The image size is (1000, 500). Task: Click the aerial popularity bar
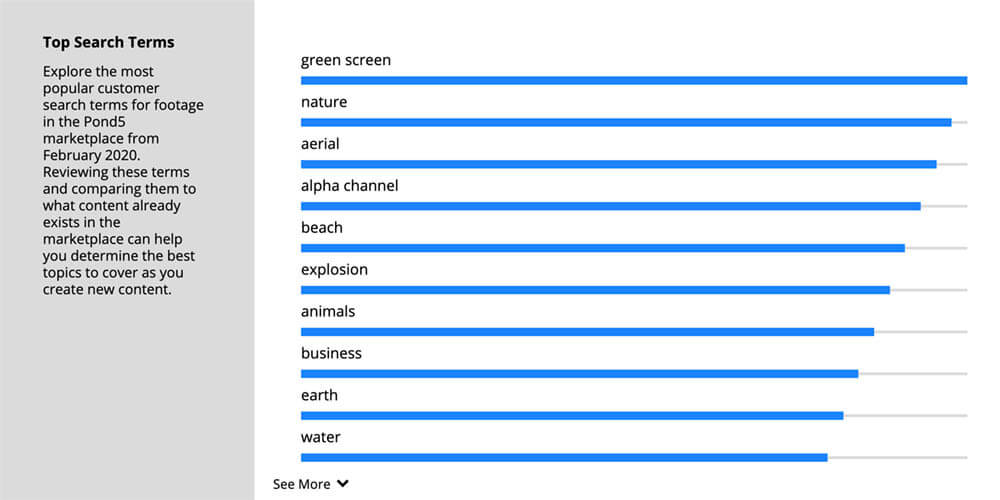click(619, 164)
